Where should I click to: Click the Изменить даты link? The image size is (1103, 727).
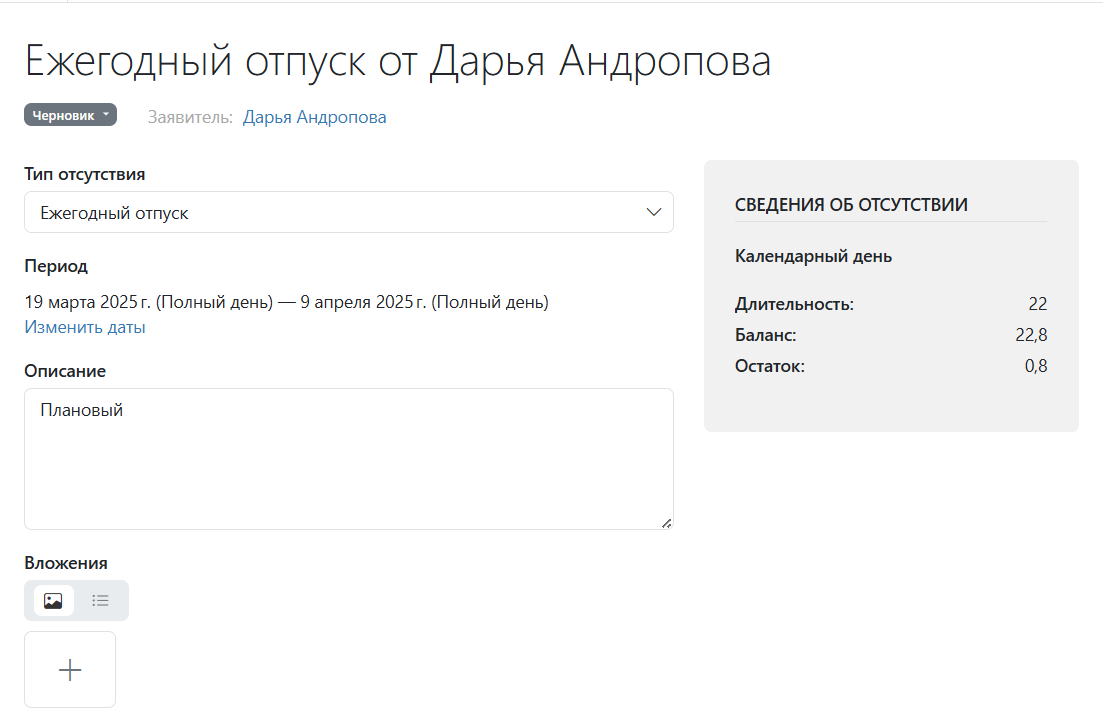point(85,327)
